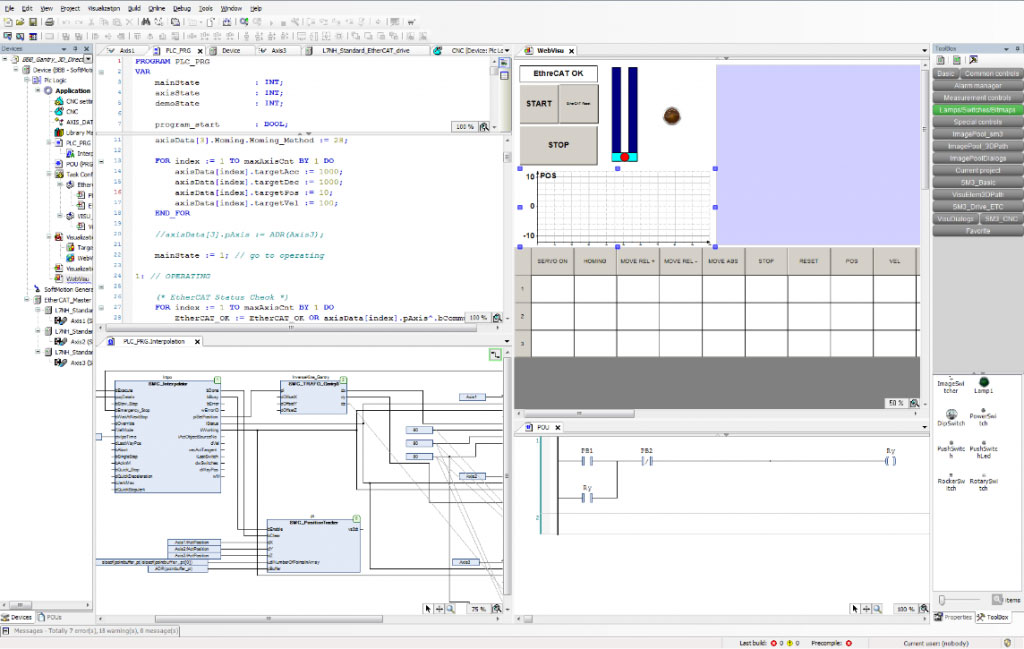The height and width of the screenshot is (649, 1024).
Task: Click the STOP button in WebVisu
Action: [x=558, y=144]
